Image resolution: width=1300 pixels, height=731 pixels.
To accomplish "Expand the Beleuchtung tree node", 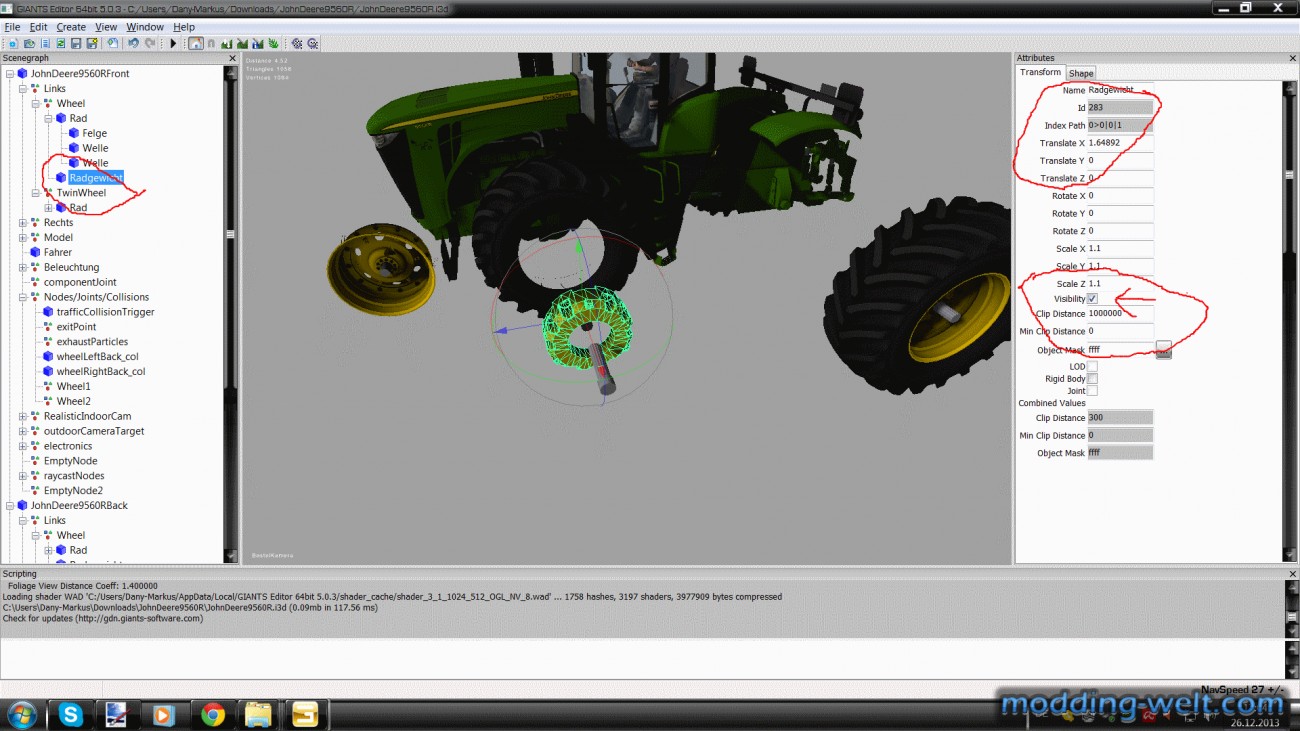I will (22, 267).
